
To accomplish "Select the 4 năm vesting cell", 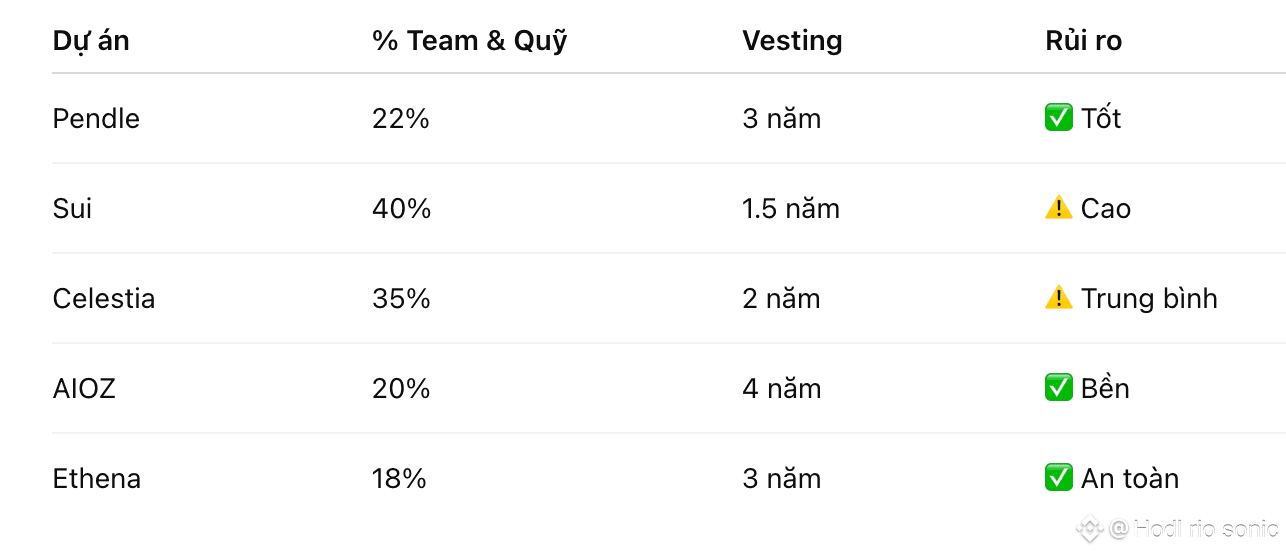I will coord(781,389).
